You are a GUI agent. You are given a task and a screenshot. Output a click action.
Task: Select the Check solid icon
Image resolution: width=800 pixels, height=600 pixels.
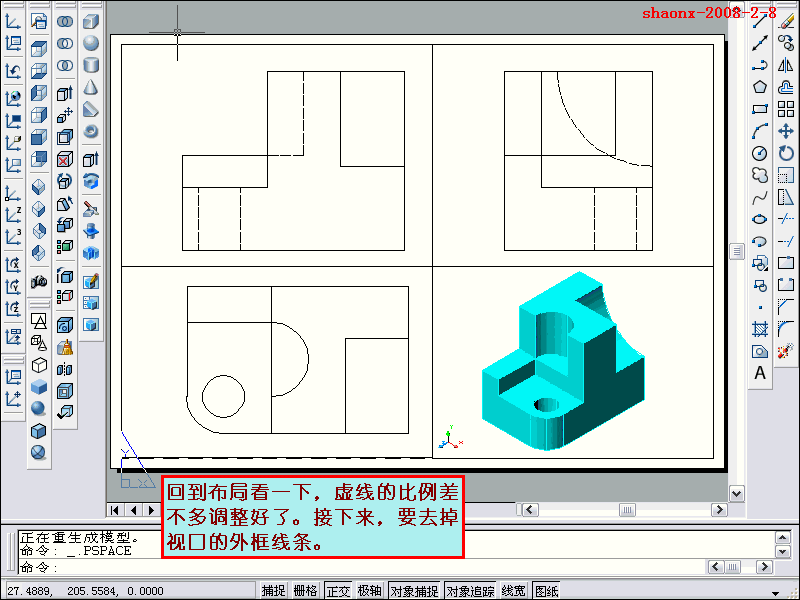65,412
